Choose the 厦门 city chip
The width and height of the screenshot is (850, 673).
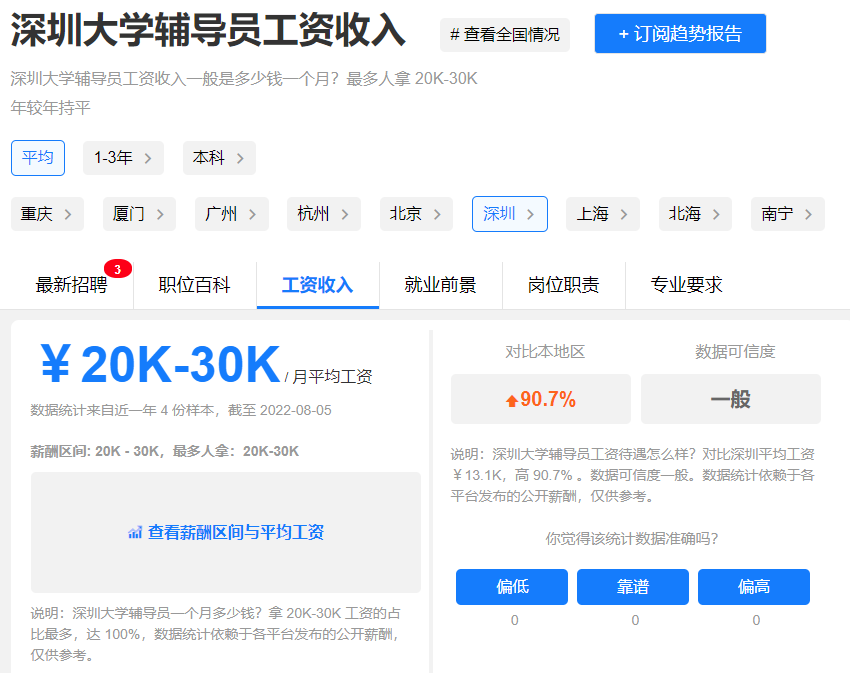pos(139,214)
